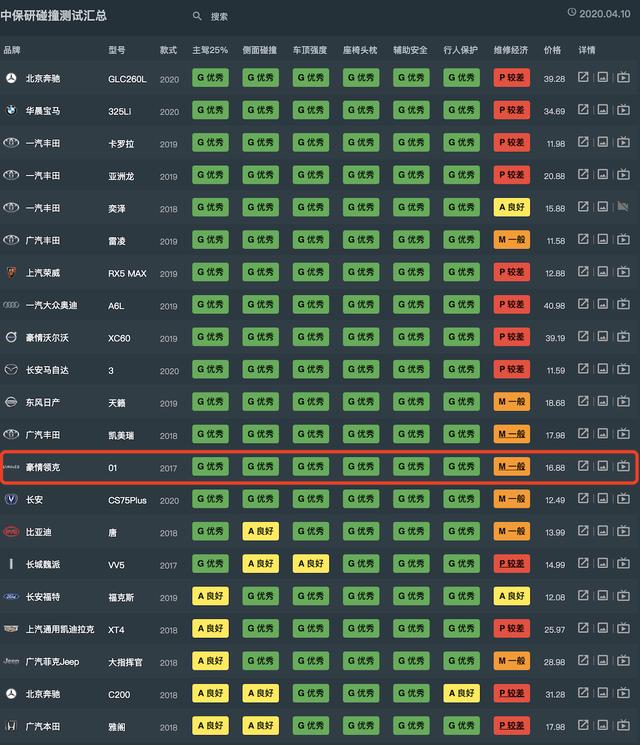640x745 pixels.
Task: Show the image icon for 天籁
Action: [x=602, y=401]
